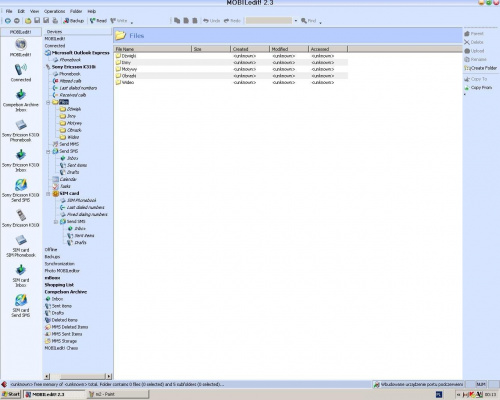Click Copy From in right panel

[x=478, y=88]
